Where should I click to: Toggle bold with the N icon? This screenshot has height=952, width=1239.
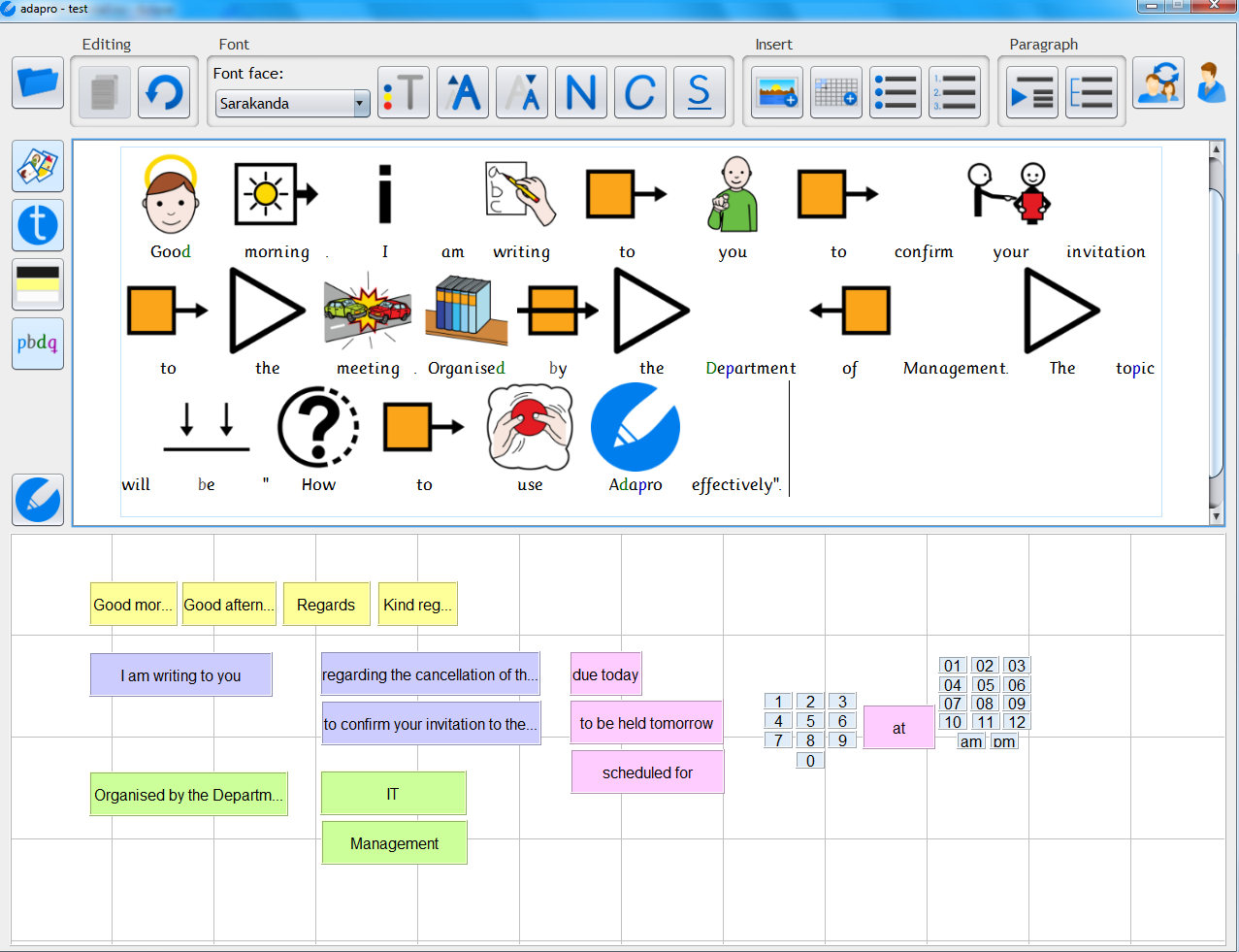tap(581, 93)
